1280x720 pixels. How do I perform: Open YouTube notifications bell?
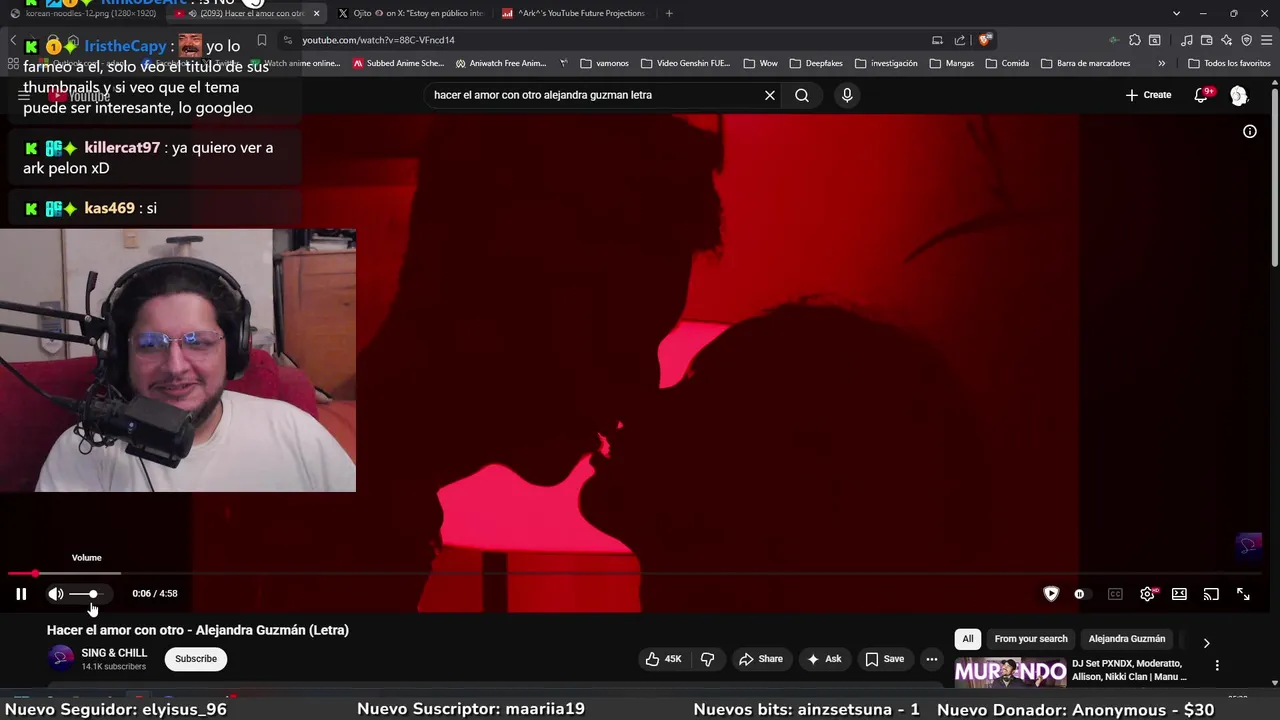pyautogui.click(x=1202, y=95)
